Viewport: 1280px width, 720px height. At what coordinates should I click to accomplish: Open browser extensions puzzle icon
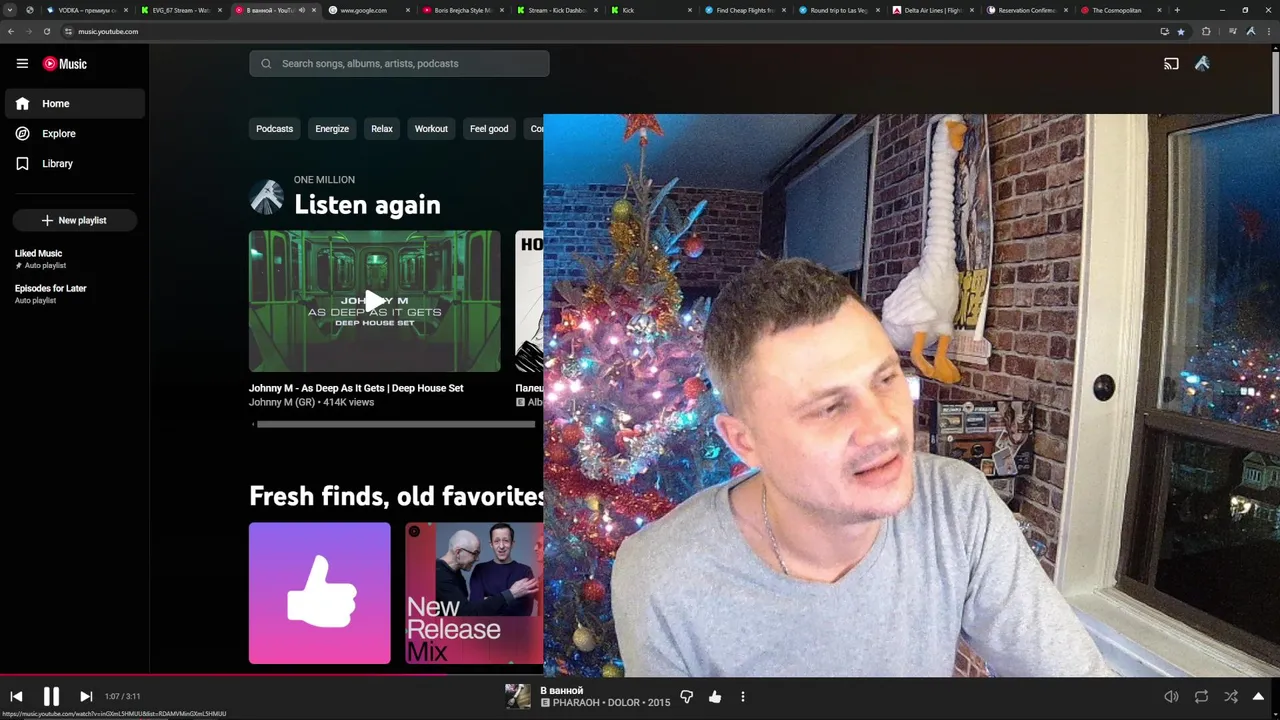[1206, 31]
